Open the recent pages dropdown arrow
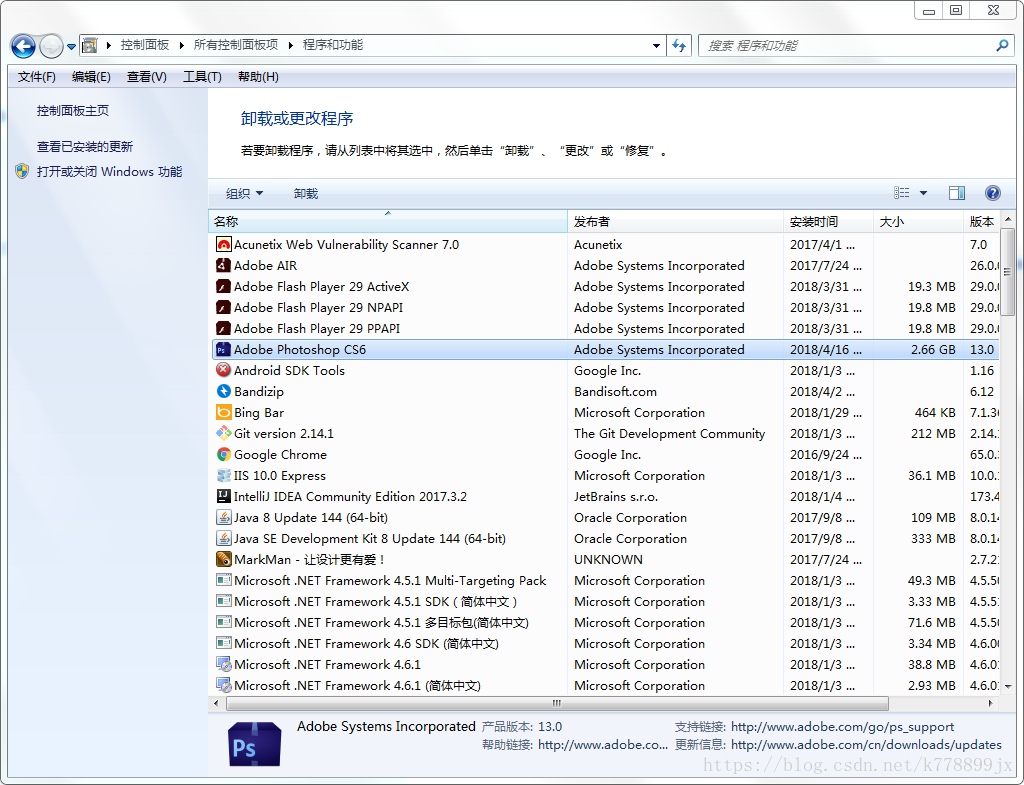The image size is (1024, 785). point(71,46)
